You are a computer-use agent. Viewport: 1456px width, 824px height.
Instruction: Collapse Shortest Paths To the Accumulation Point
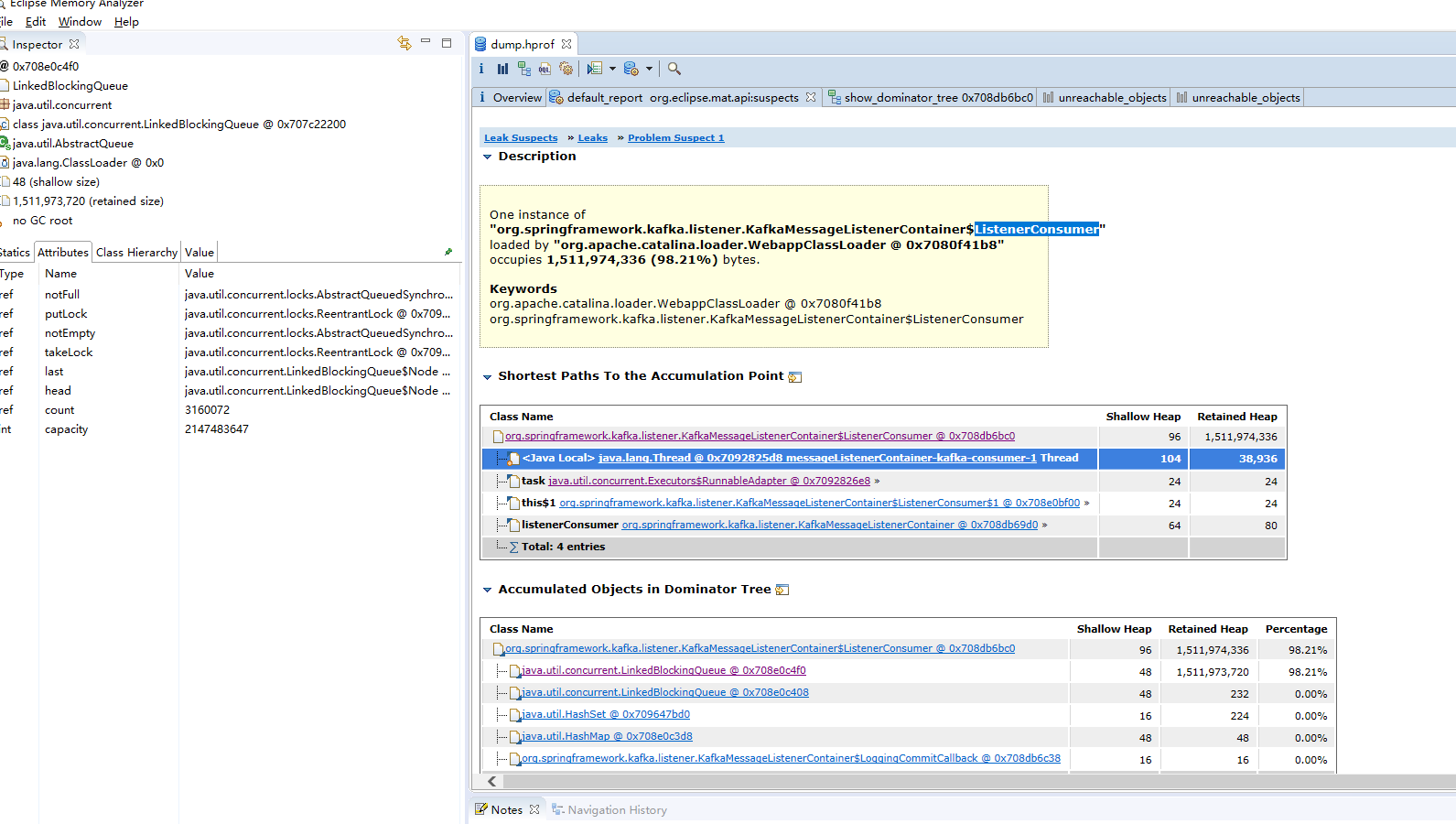(x=488, y=376)
